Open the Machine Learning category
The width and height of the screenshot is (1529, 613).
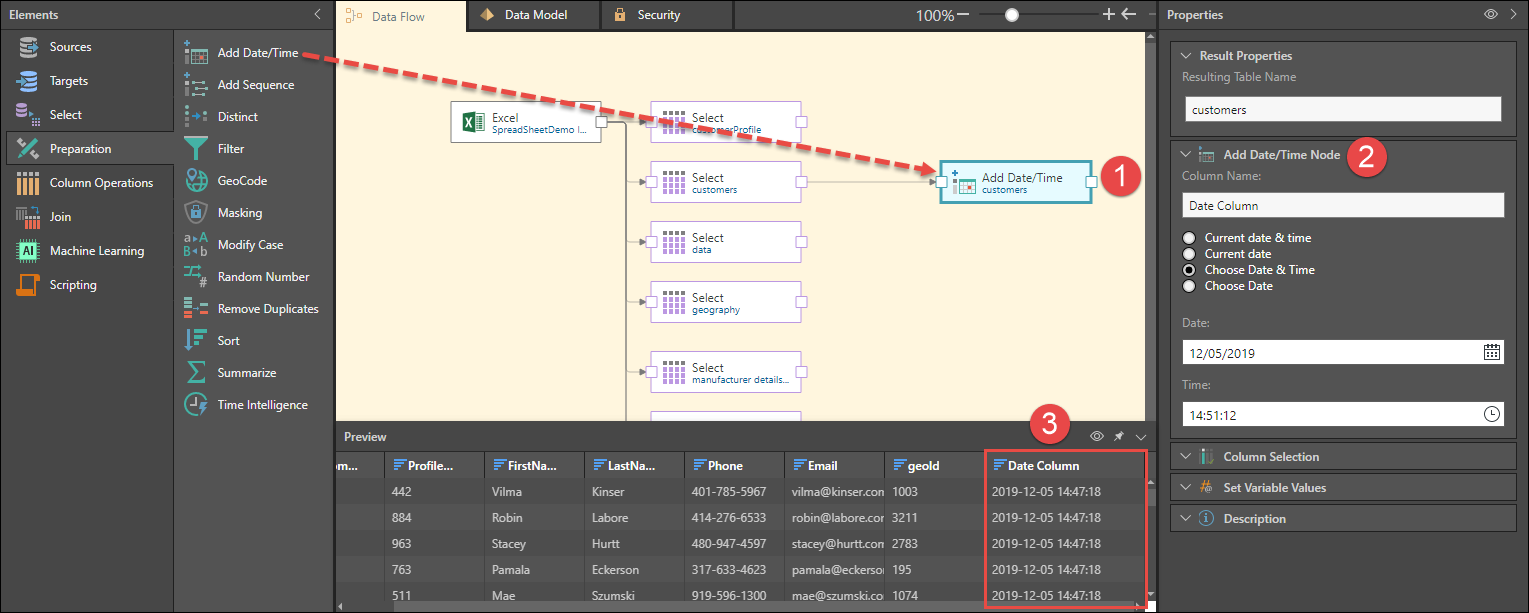point(96,251)
